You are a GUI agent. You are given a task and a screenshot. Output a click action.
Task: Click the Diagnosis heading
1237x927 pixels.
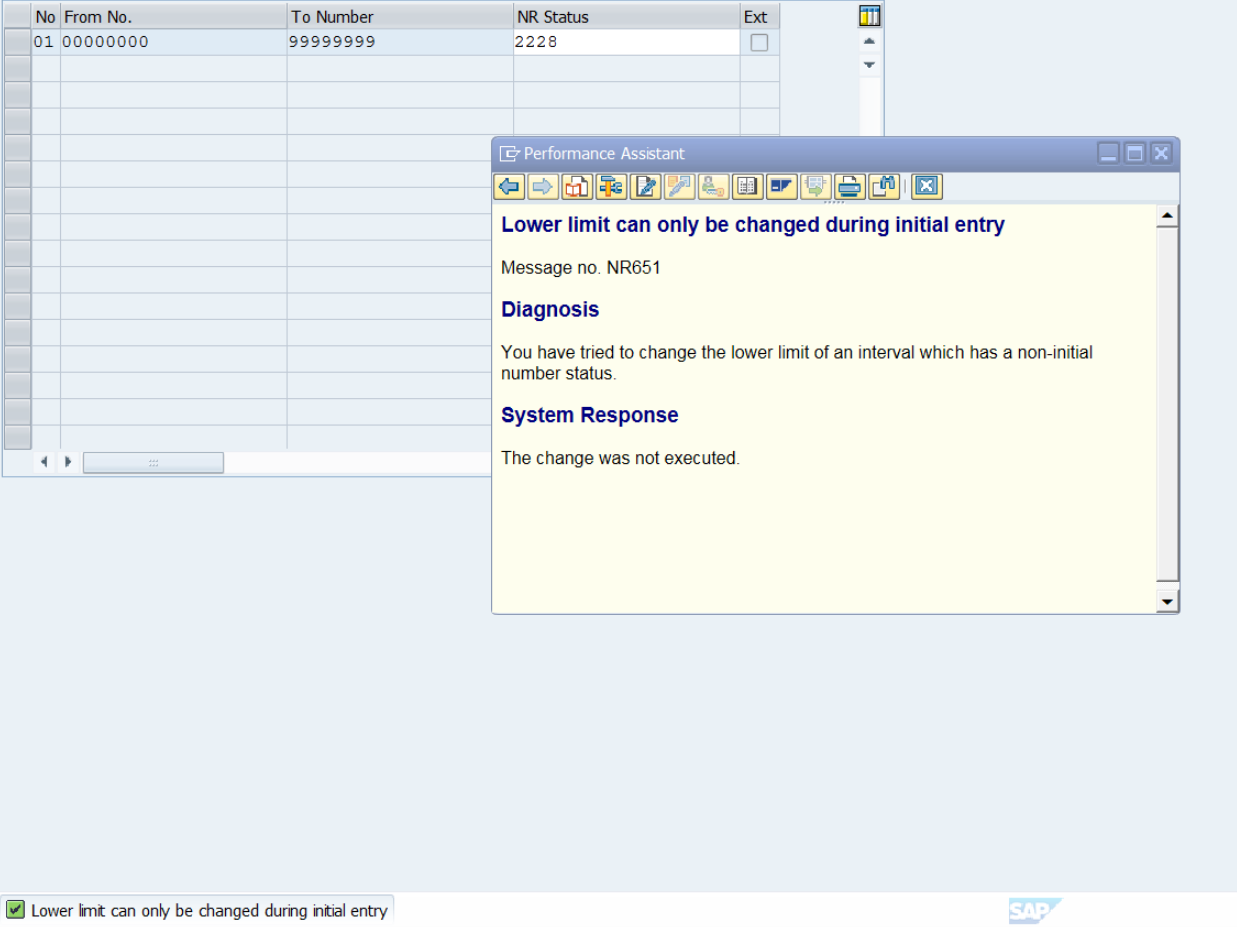(x=550, y=310)
